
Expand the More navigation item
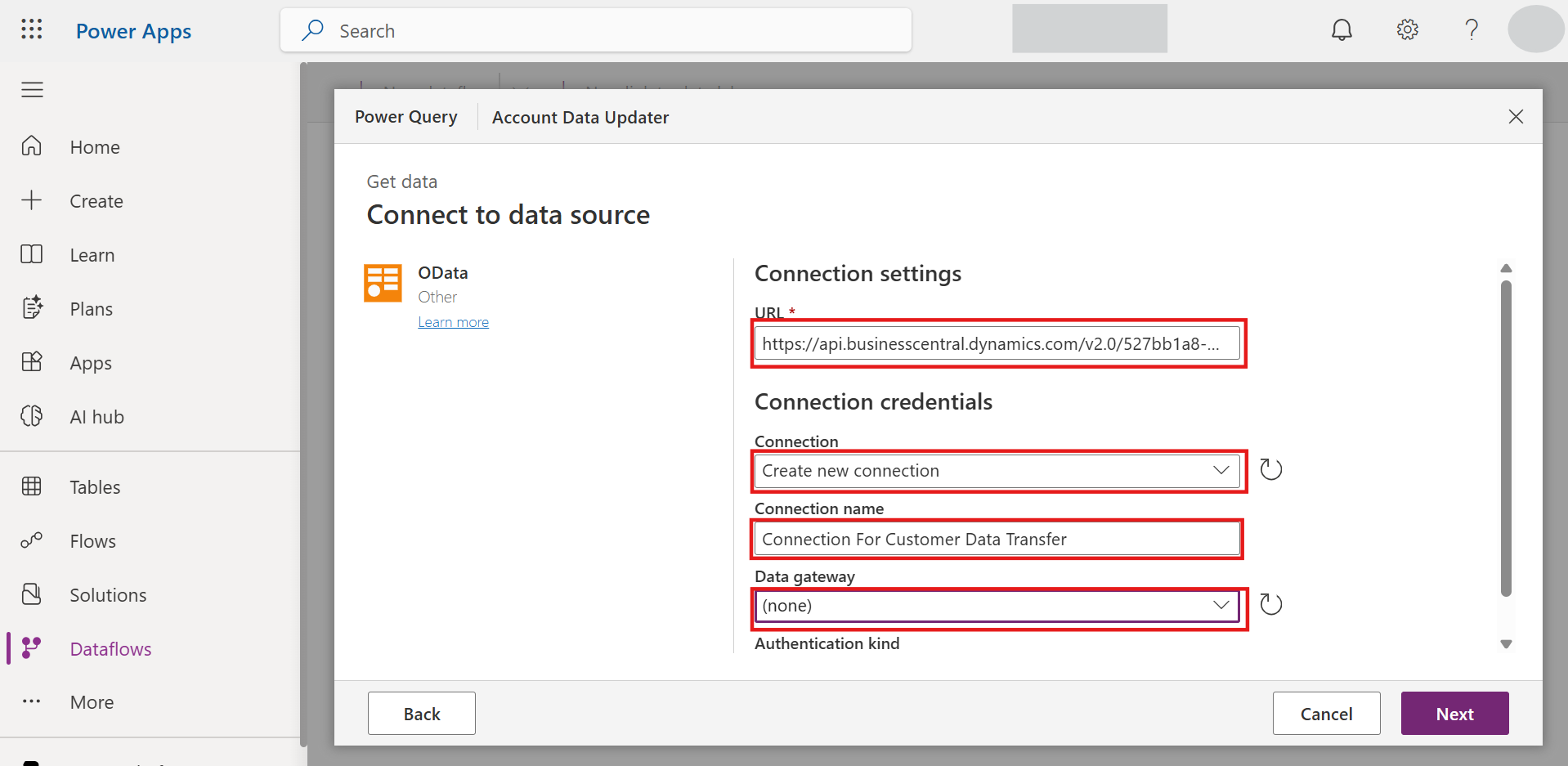point(92,702)
